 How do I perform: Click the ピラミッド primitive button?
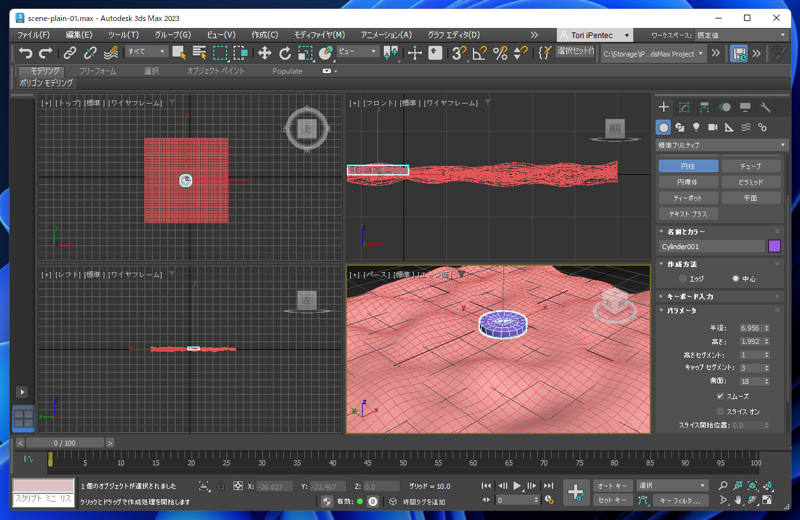pos(751,182)
